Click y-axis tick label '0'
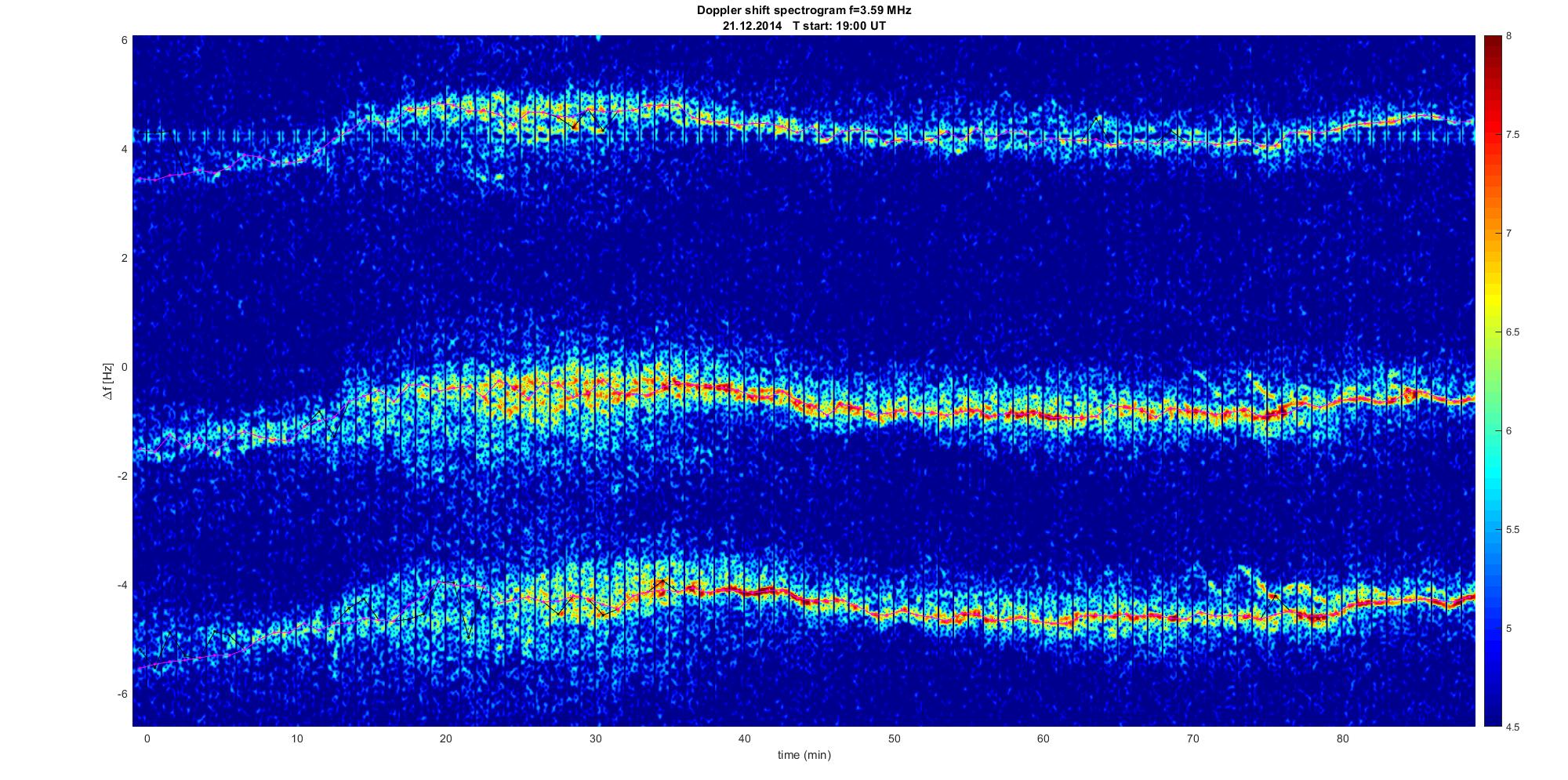 (124, 367)
